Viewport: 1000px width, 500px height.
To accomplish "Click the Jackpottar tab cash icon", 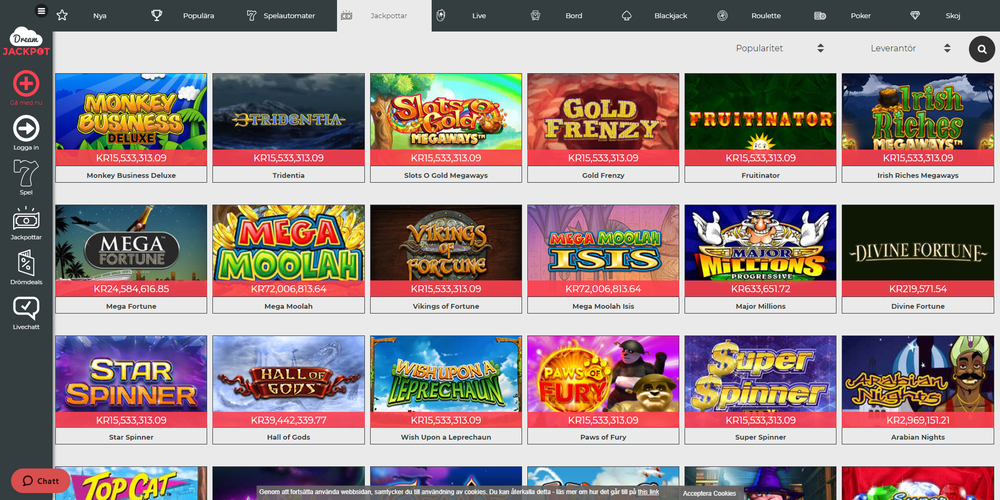I will tap(346, 15).
